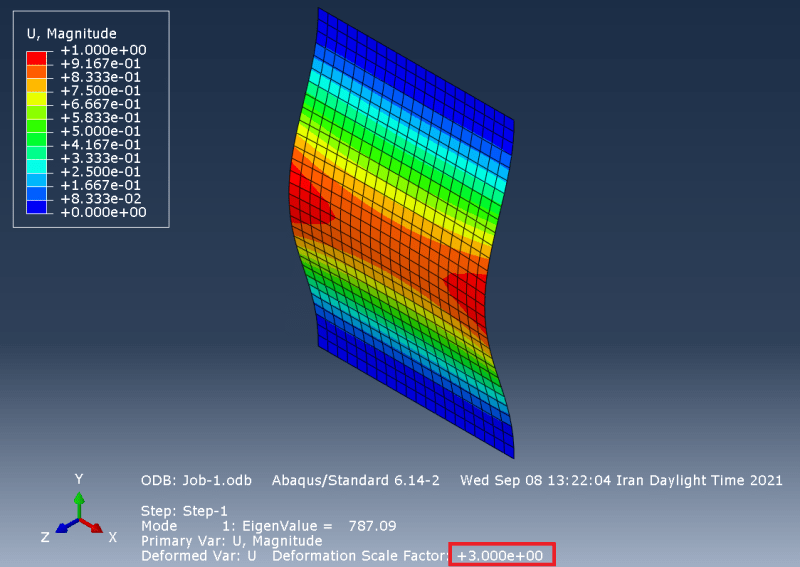Select legend value +5.833e-01
Screen dimensions: 800x567
(101, 118)
